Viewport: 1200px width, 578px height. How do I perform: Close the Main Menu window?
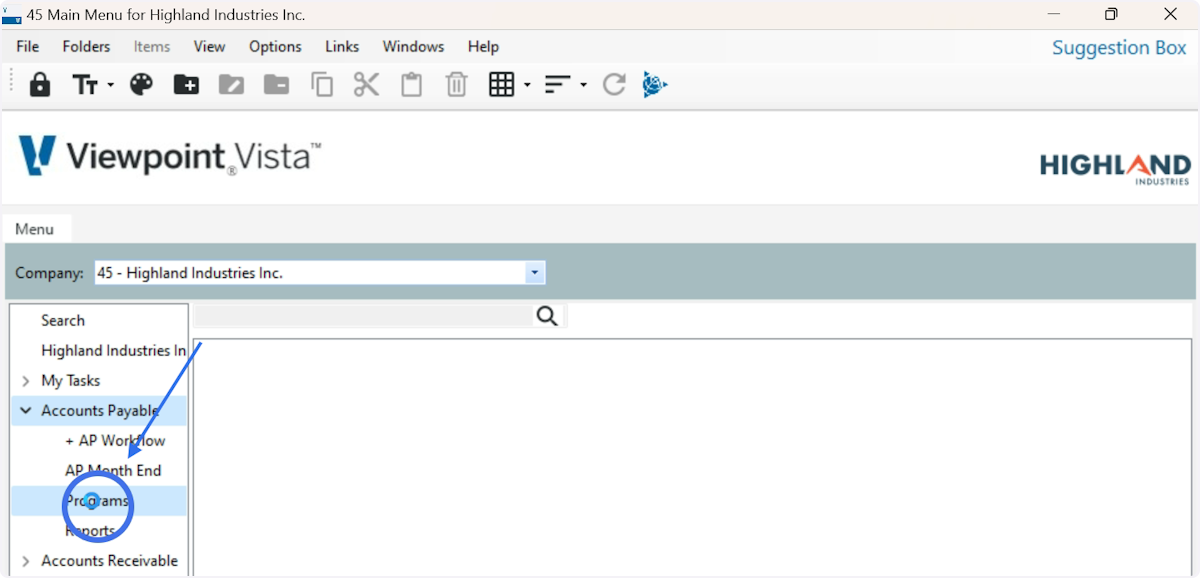[1170, 15]
